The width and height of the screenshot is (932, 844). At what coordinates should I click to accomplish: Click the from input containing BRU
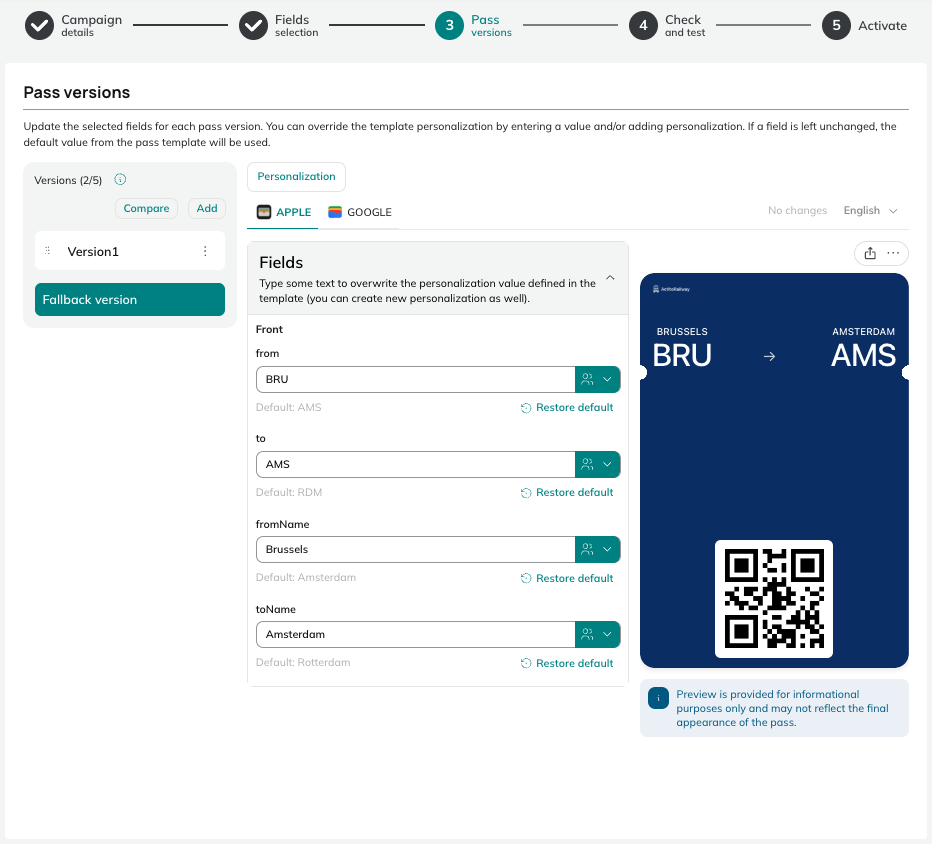click(x=415, y=379)
